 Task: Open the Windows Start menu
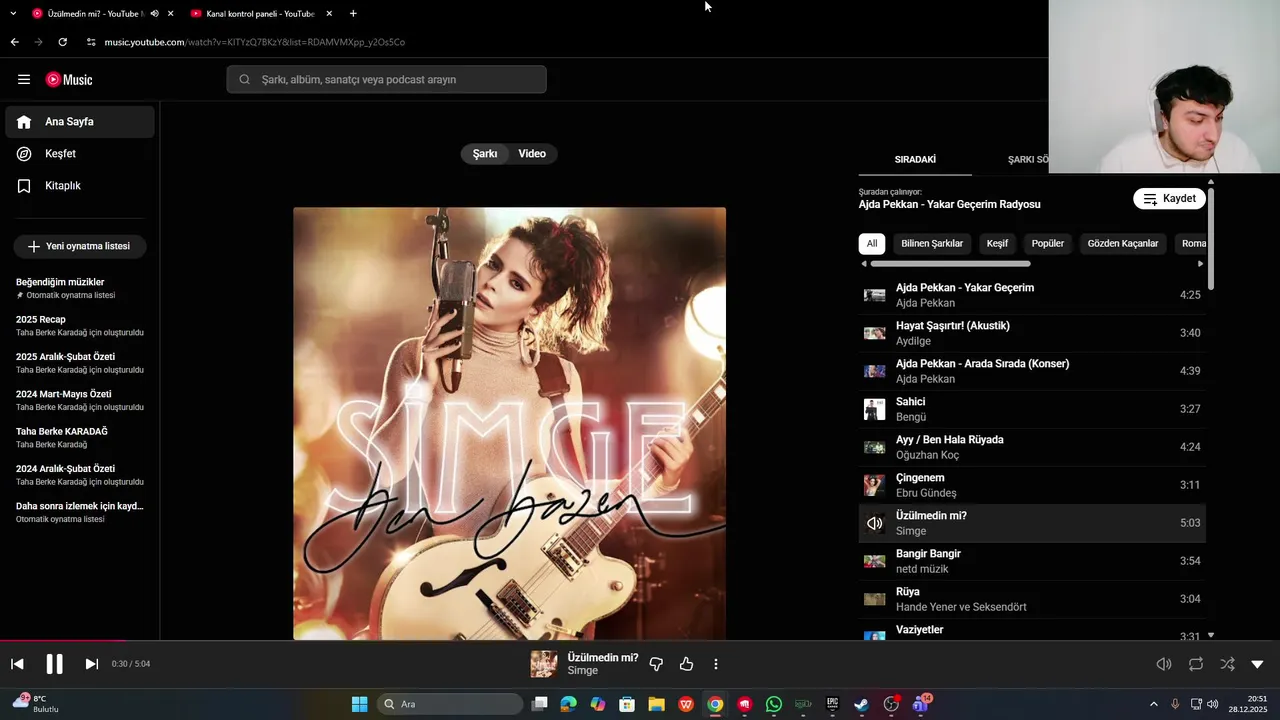[360, 704]
